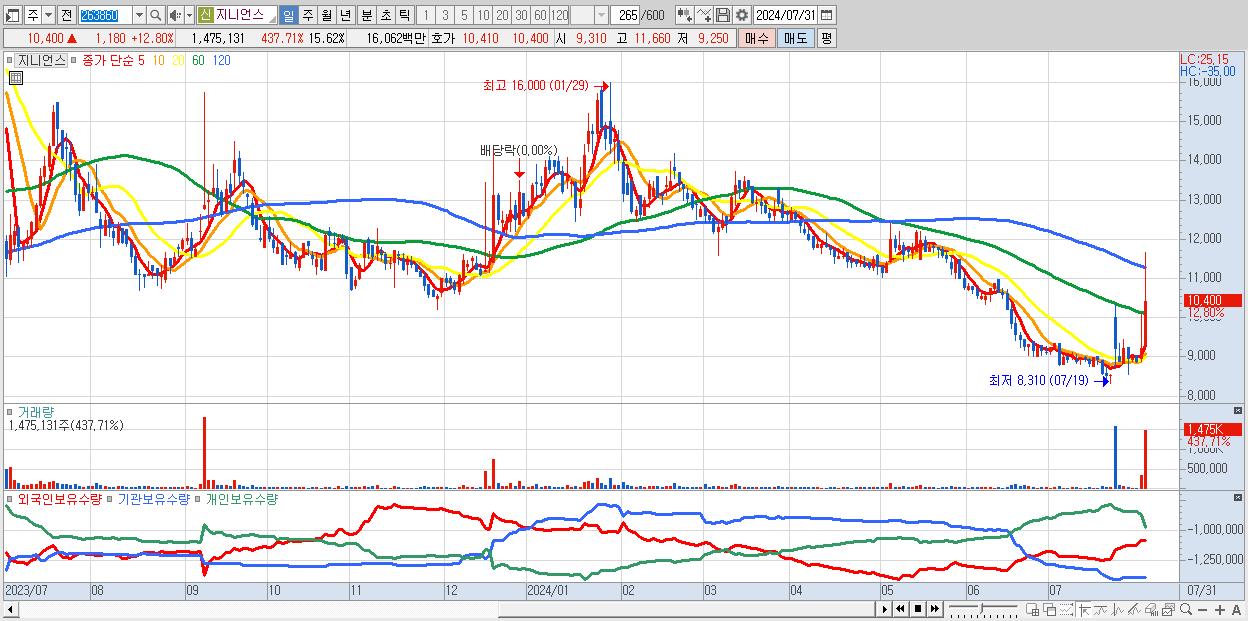Image resolution: width=1248 pixels, height=621 pixels.
Task: Click the plus zoom-in icon at bottom
Action: 1220,609
